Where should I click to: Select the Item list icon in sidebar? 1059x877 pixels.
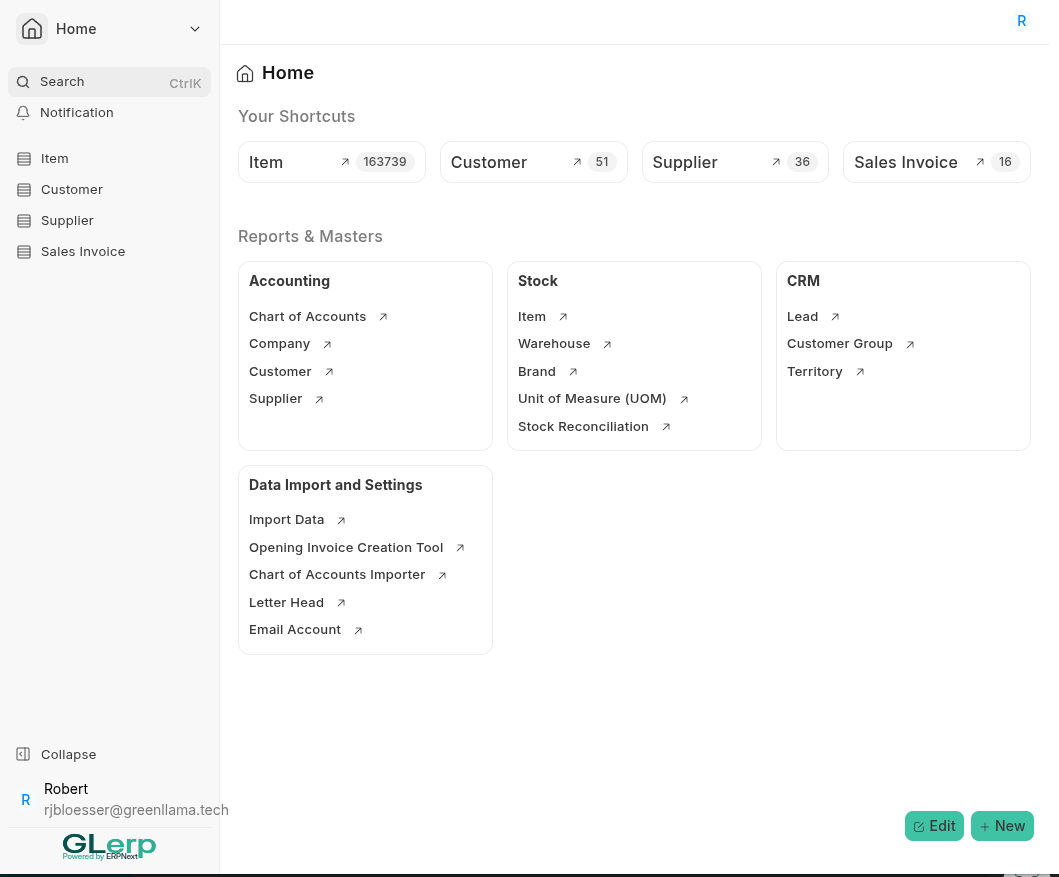[x=22, y=158]
